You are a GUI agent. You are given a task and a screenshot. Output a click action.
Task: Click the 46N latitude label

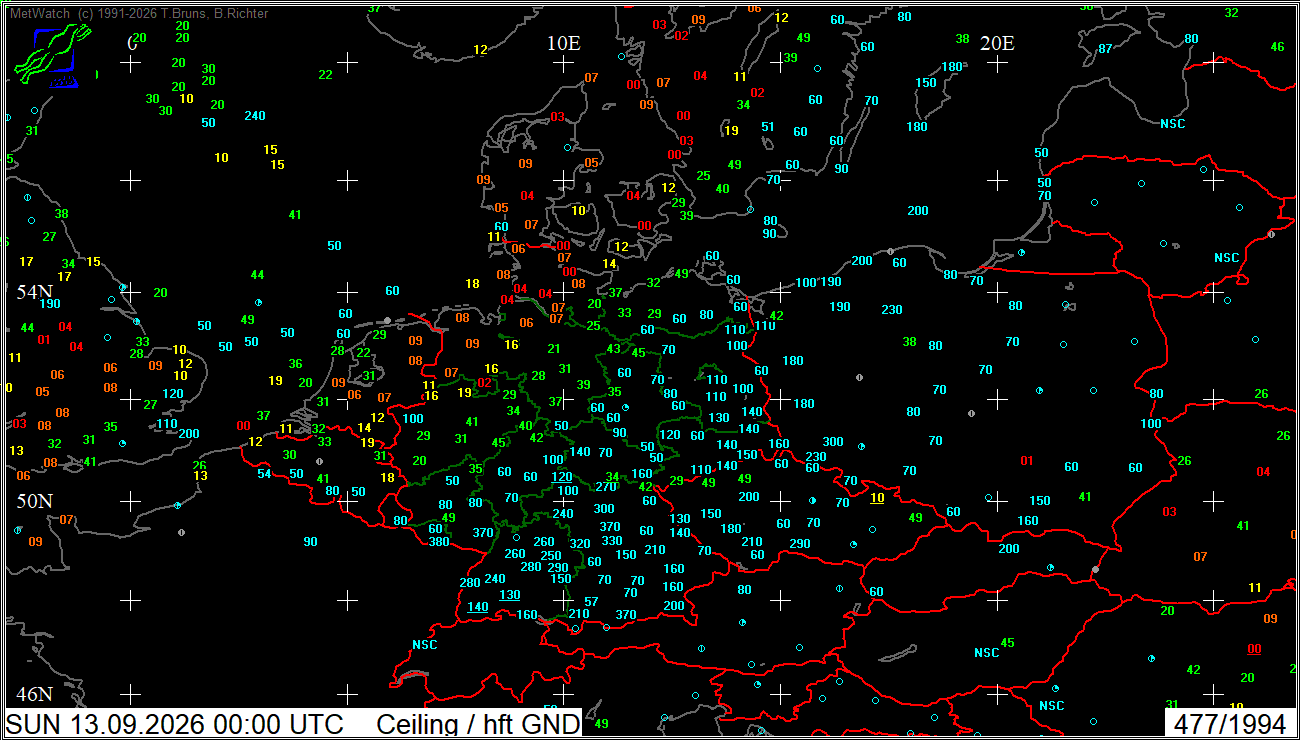(34, 694)
